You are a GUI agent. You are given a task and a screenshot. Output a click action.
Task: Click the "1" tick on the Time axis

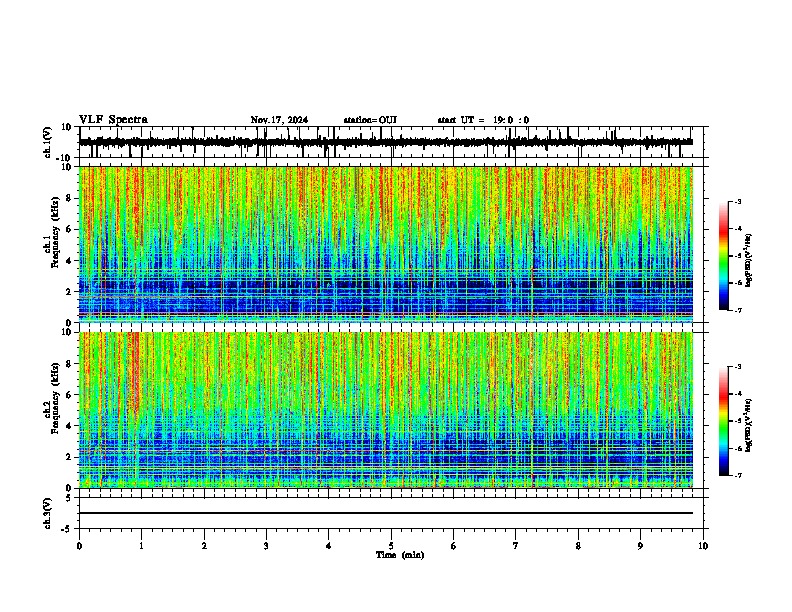pos(141,546)
